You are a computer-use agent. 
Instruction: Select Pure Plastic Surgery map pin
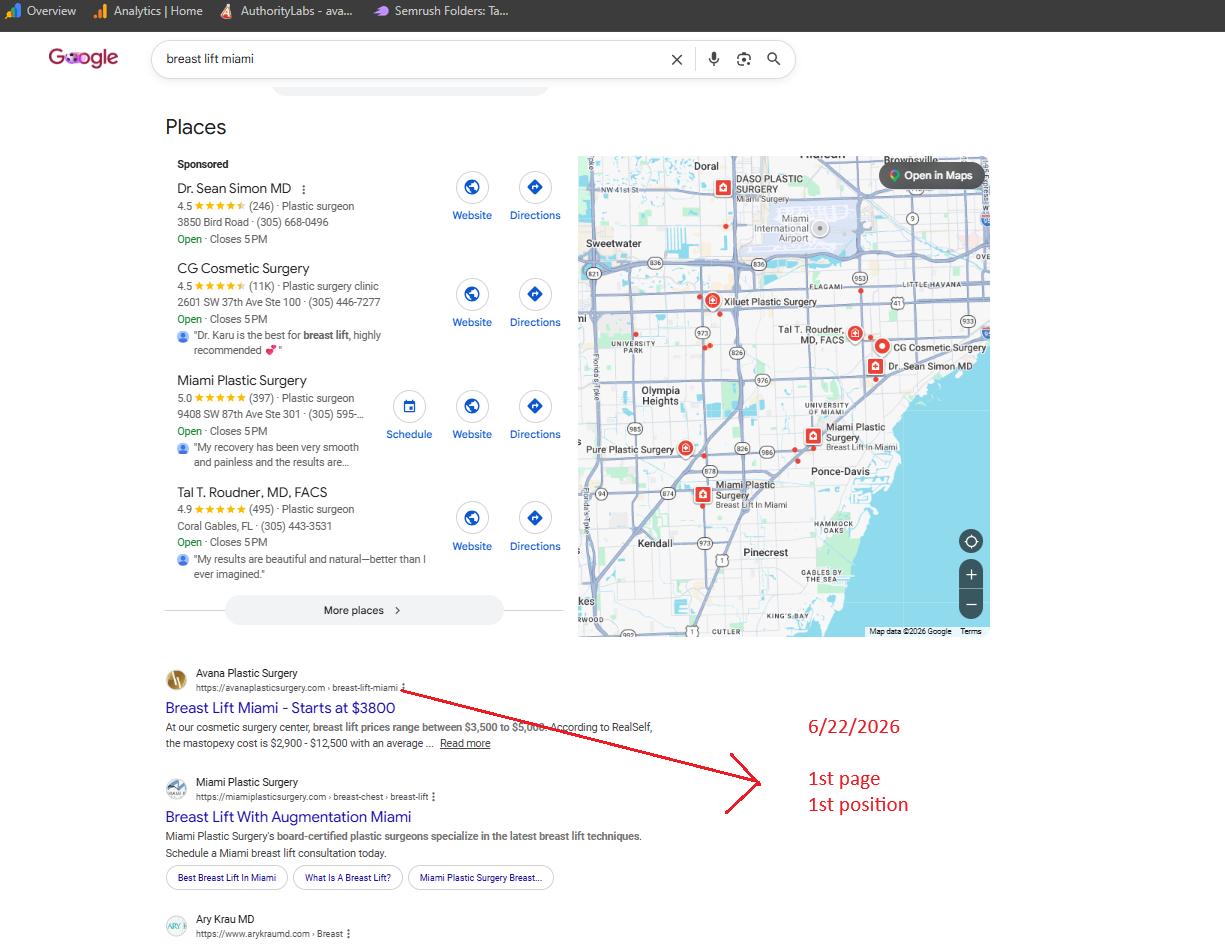(685, 448)
